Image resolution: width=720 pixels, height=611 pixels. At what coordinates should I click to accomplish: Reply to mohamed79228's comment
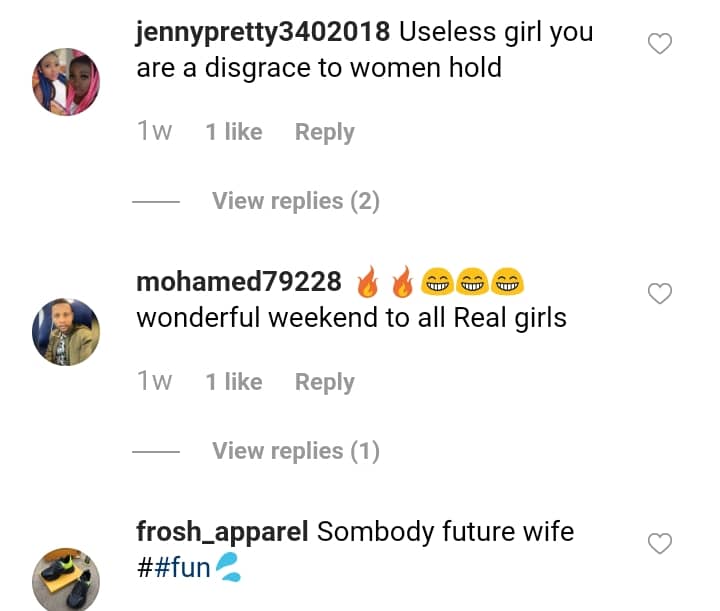(324, 382)
